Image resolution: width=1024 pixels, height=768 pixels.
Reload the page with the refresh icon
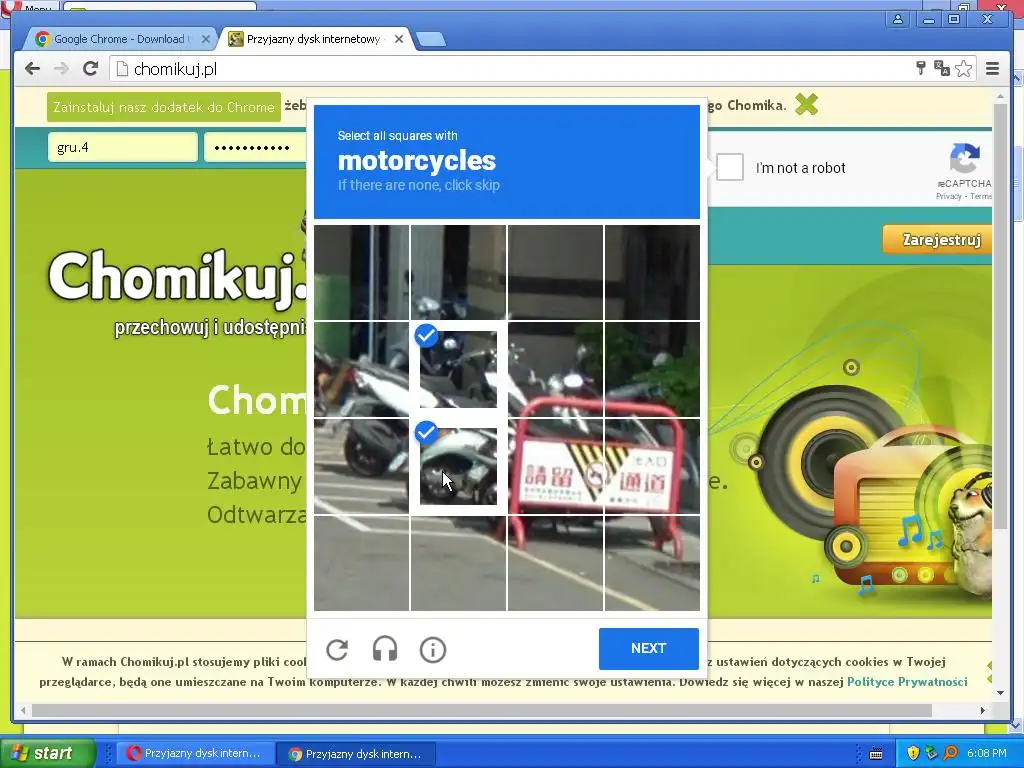pyautogui.click(x=91, y=69)
